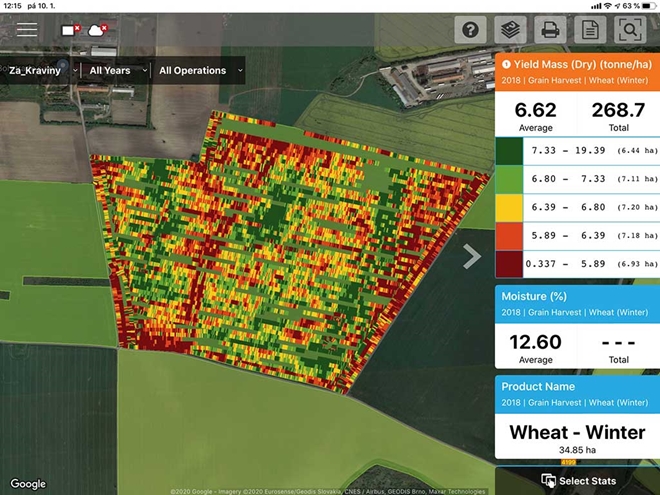Print the current yield map
Viewport: 660px width, 495px height.
550,30
